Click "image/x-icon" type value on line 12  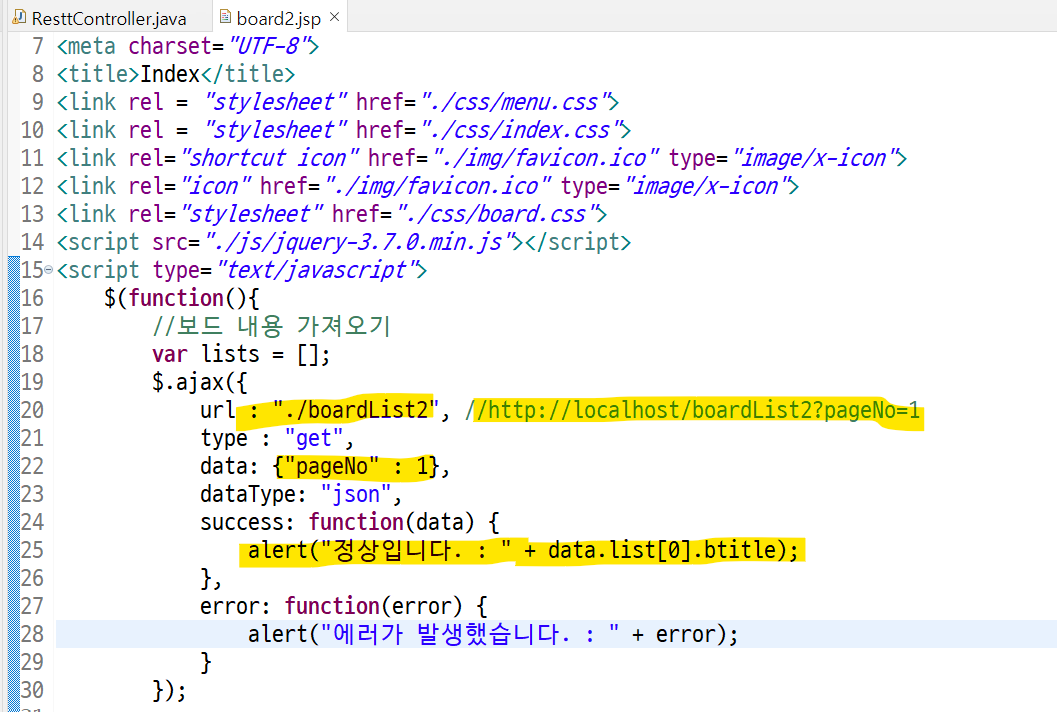pyautogui.click(x=706, y=185)
